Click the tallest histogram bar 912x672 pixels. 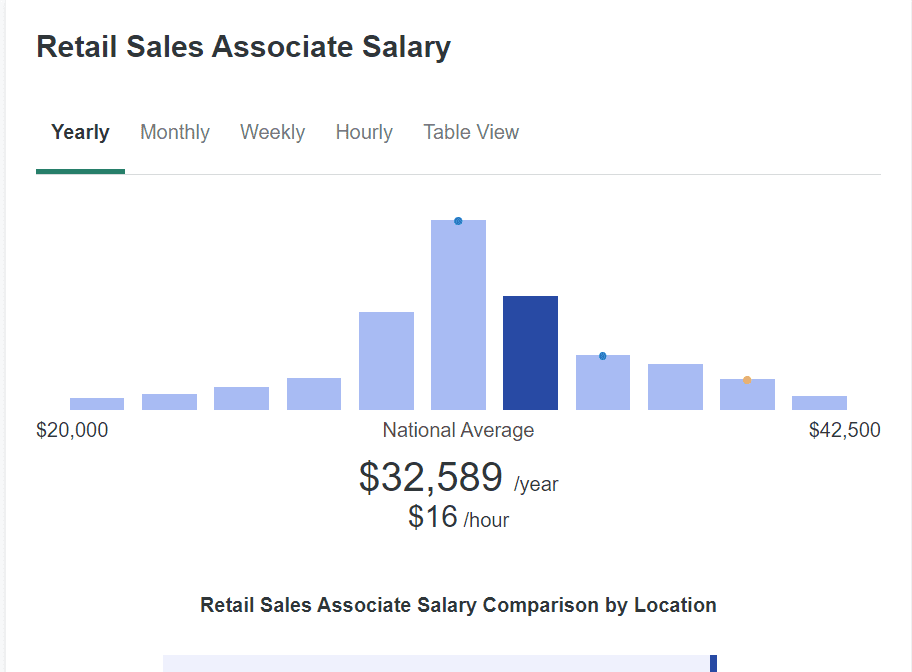(458, 320)
